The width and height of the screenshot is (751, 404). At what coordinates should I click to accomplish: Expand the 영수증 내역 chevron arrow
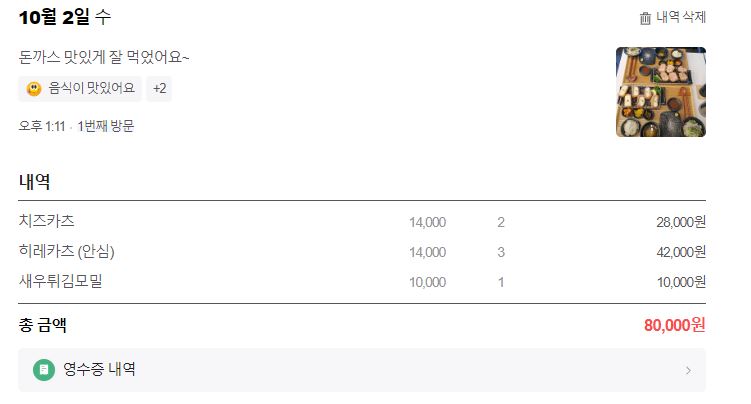pos(688,371)
